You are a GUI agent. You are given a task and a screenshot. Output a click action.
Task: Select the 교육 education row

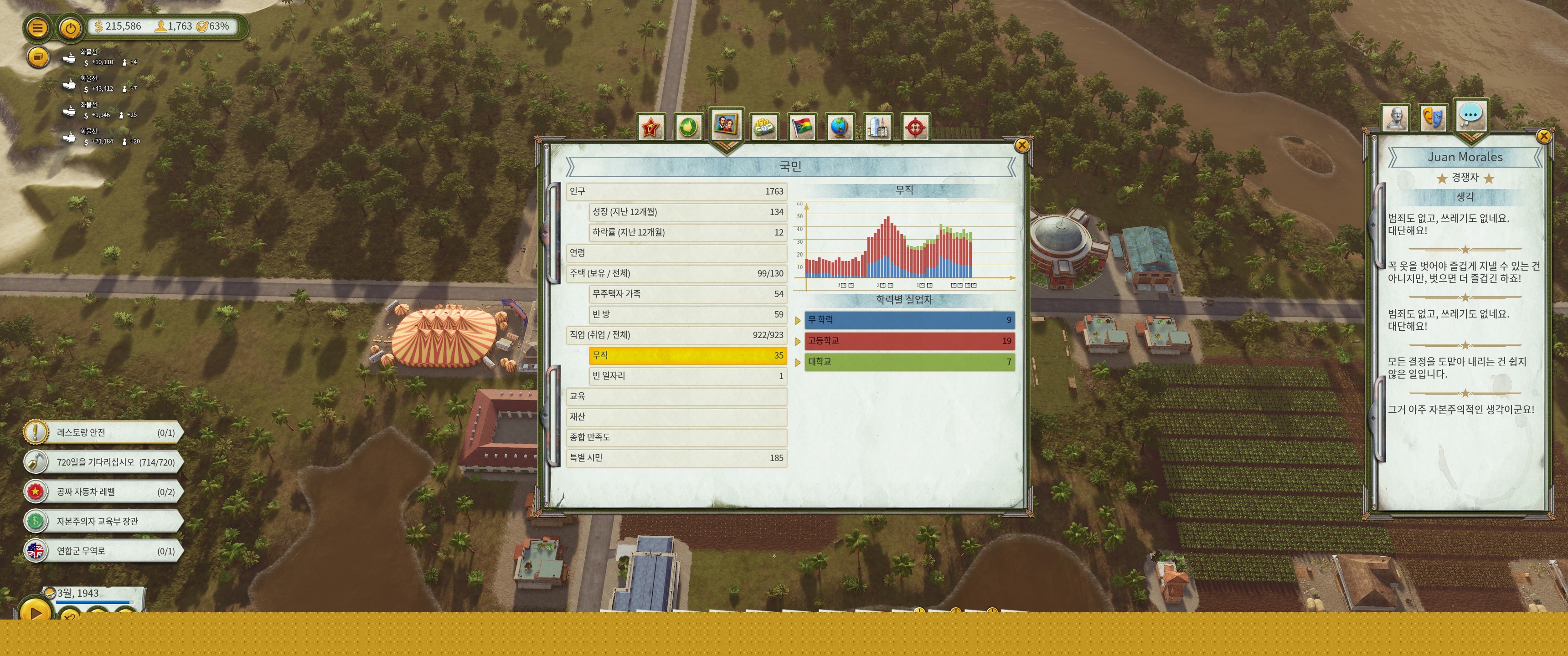pyautogui.click(x=676, y=396)
